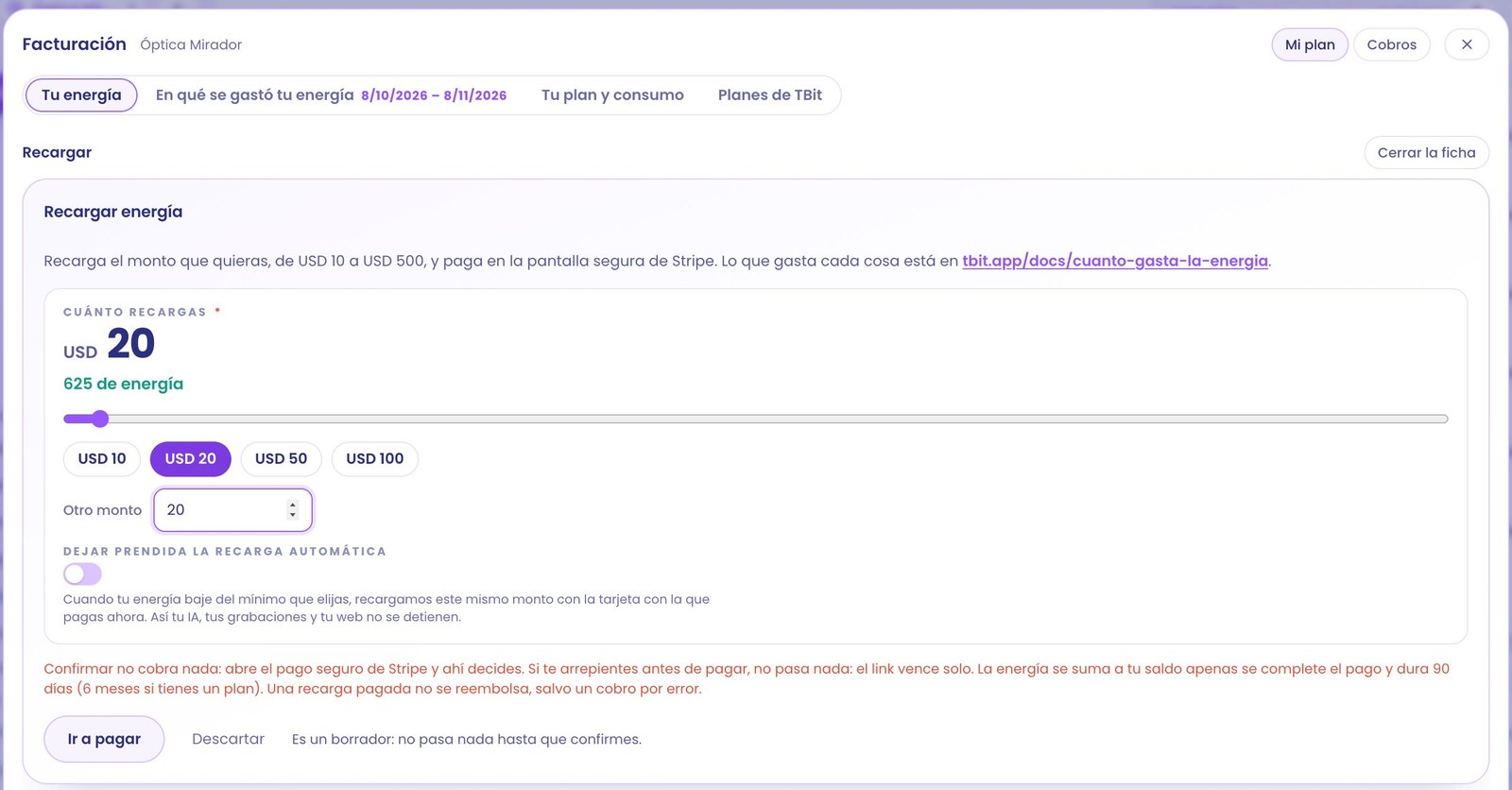The height and width of the screenshot is (790, 1512).
Task: Choose the USD 10 preset
Action: [102, 458]
